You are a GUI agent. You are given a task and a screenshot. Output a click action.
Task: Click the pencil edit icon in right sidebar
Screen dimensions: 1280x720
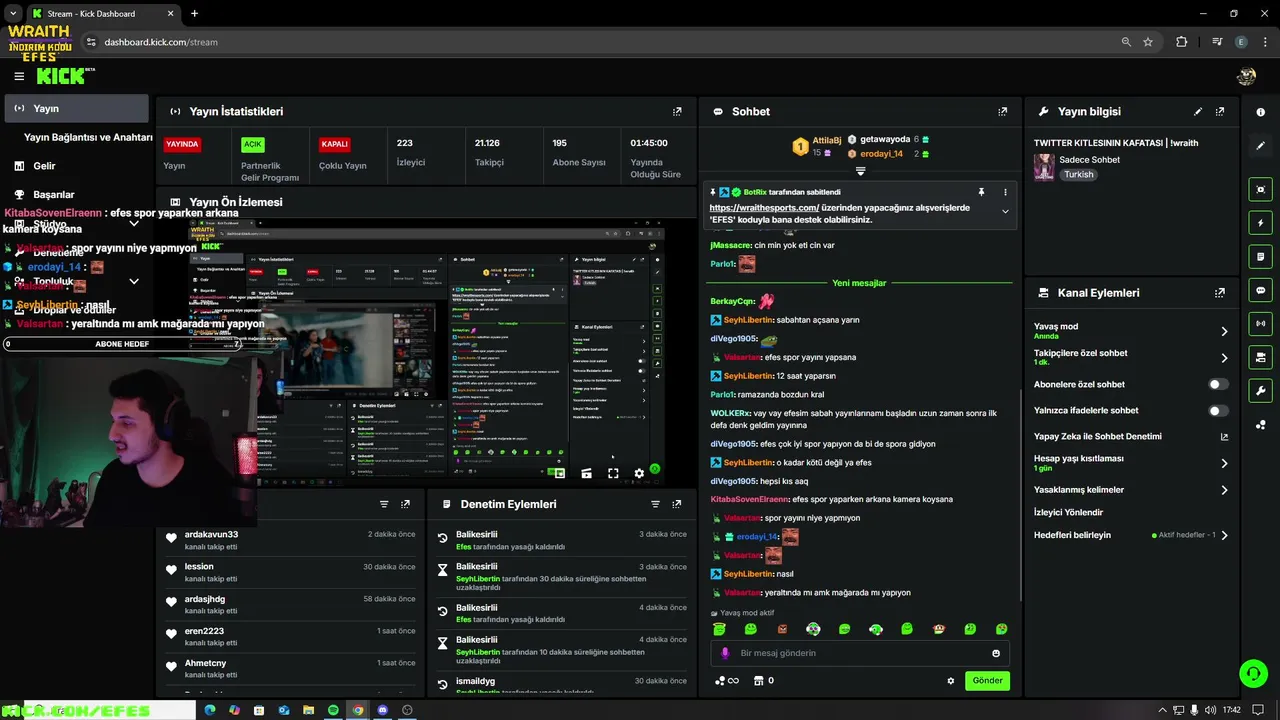point(1261,145)
